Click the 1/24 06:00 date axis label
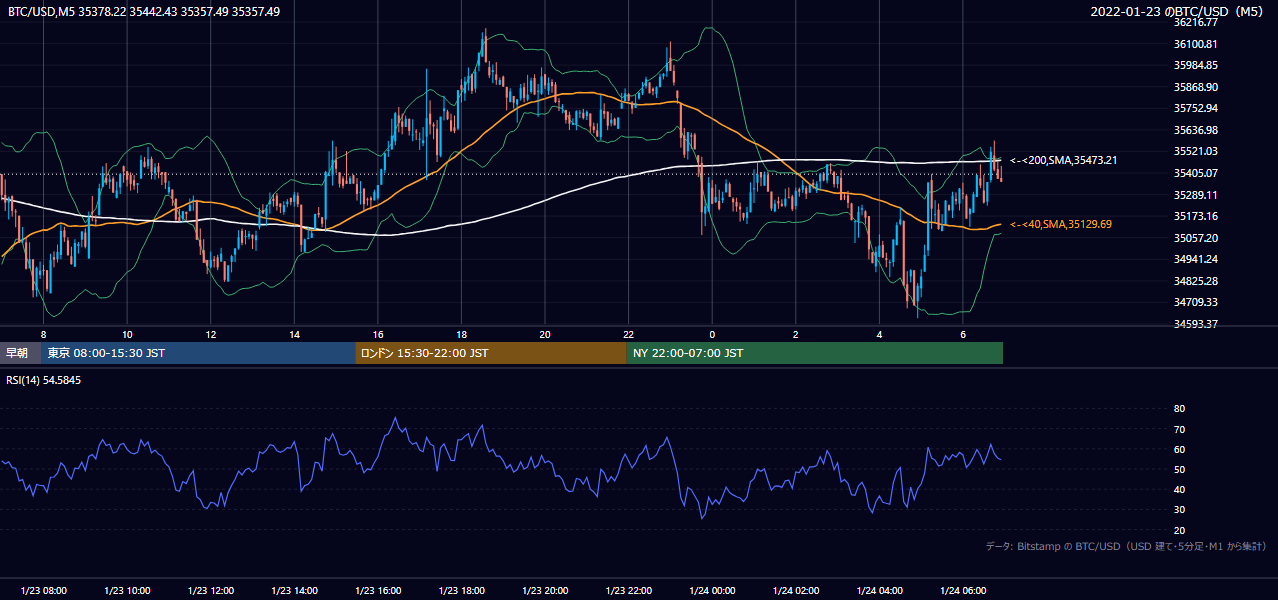This screenshot has height=600, width=1278. 963,591
